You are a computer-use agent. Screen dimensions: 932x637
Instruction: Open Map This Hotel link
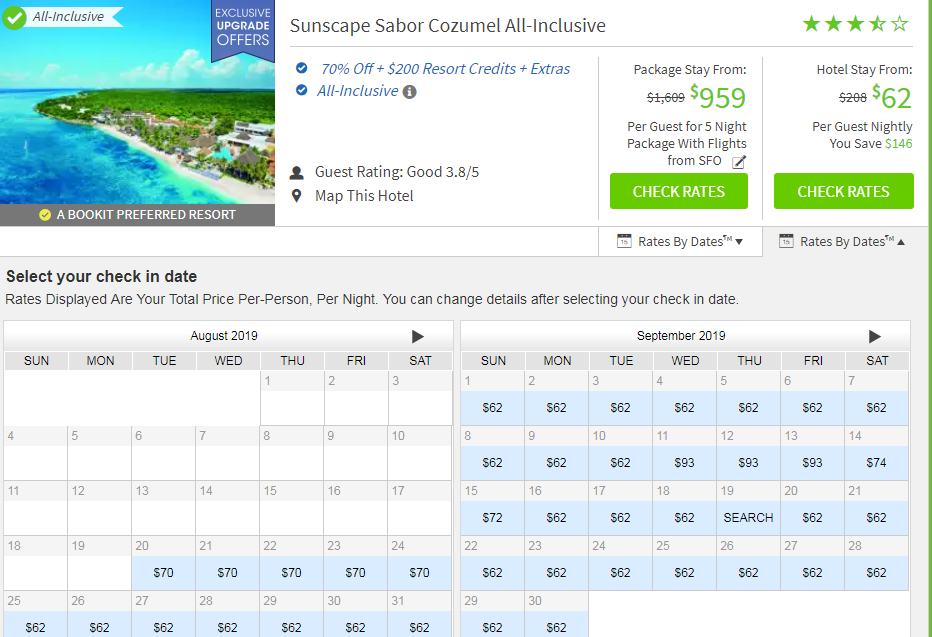click(x=364, y=195)
